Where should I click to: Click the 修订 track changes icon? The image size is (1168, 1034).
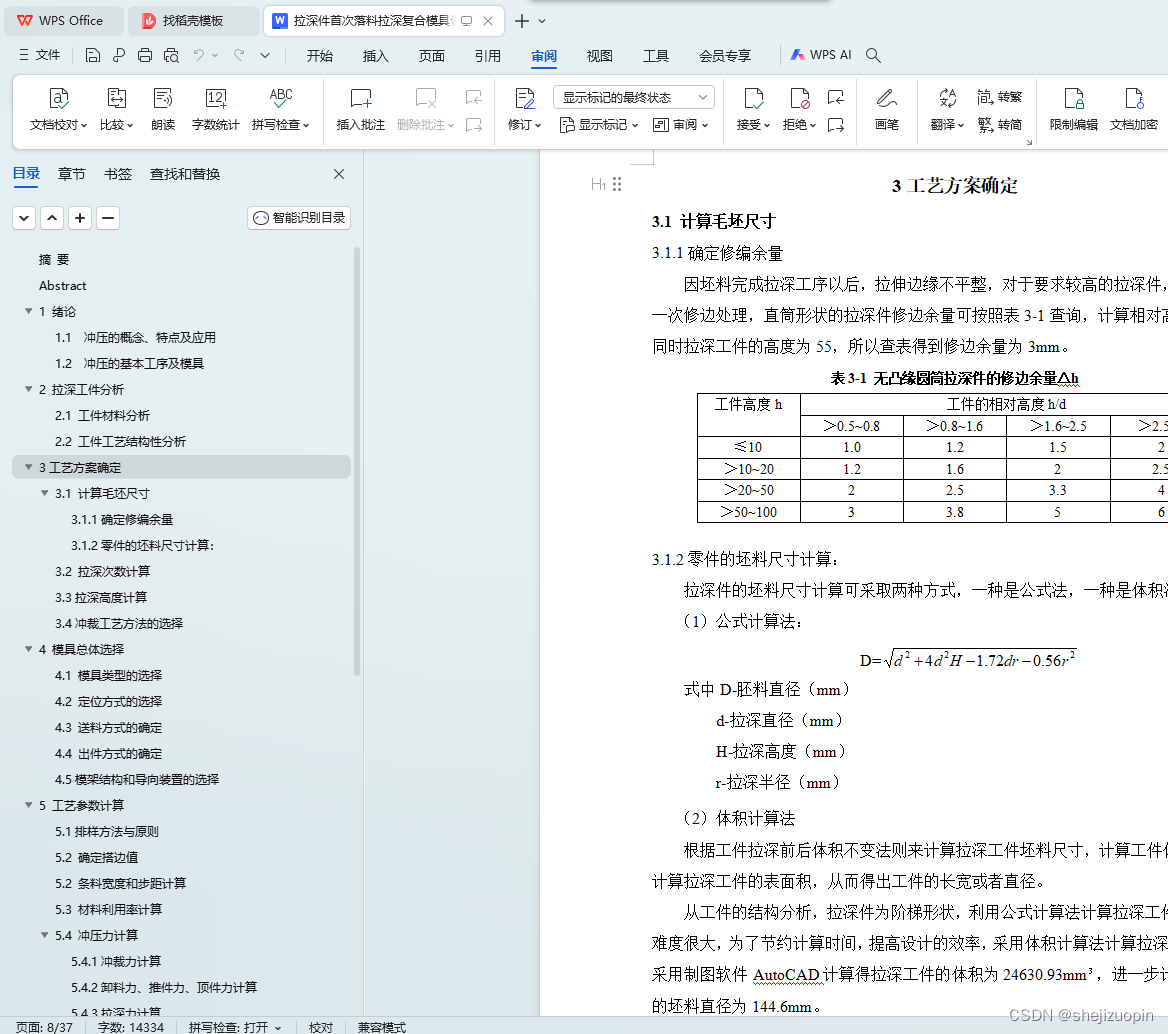(x=524, y=98)
